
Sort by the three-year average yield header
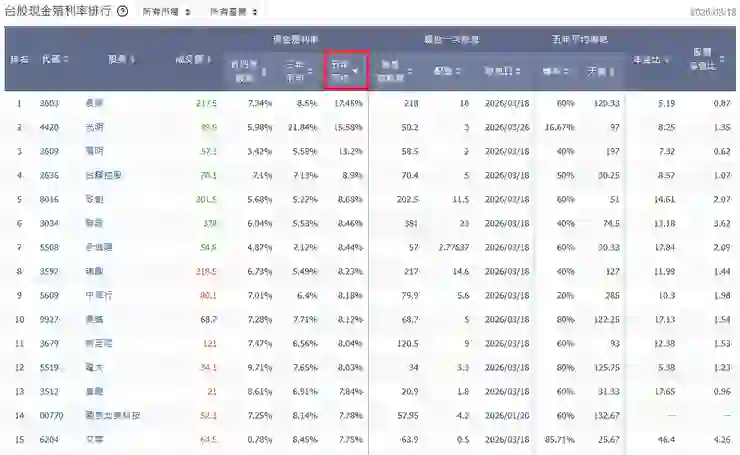point(299,71)
